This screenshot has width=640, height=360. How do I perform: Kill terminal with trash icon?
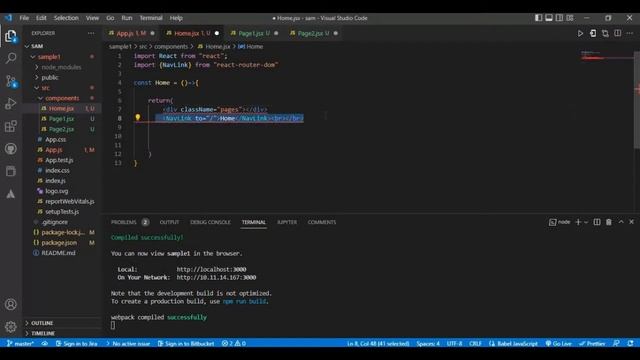(x=609, y=222)
